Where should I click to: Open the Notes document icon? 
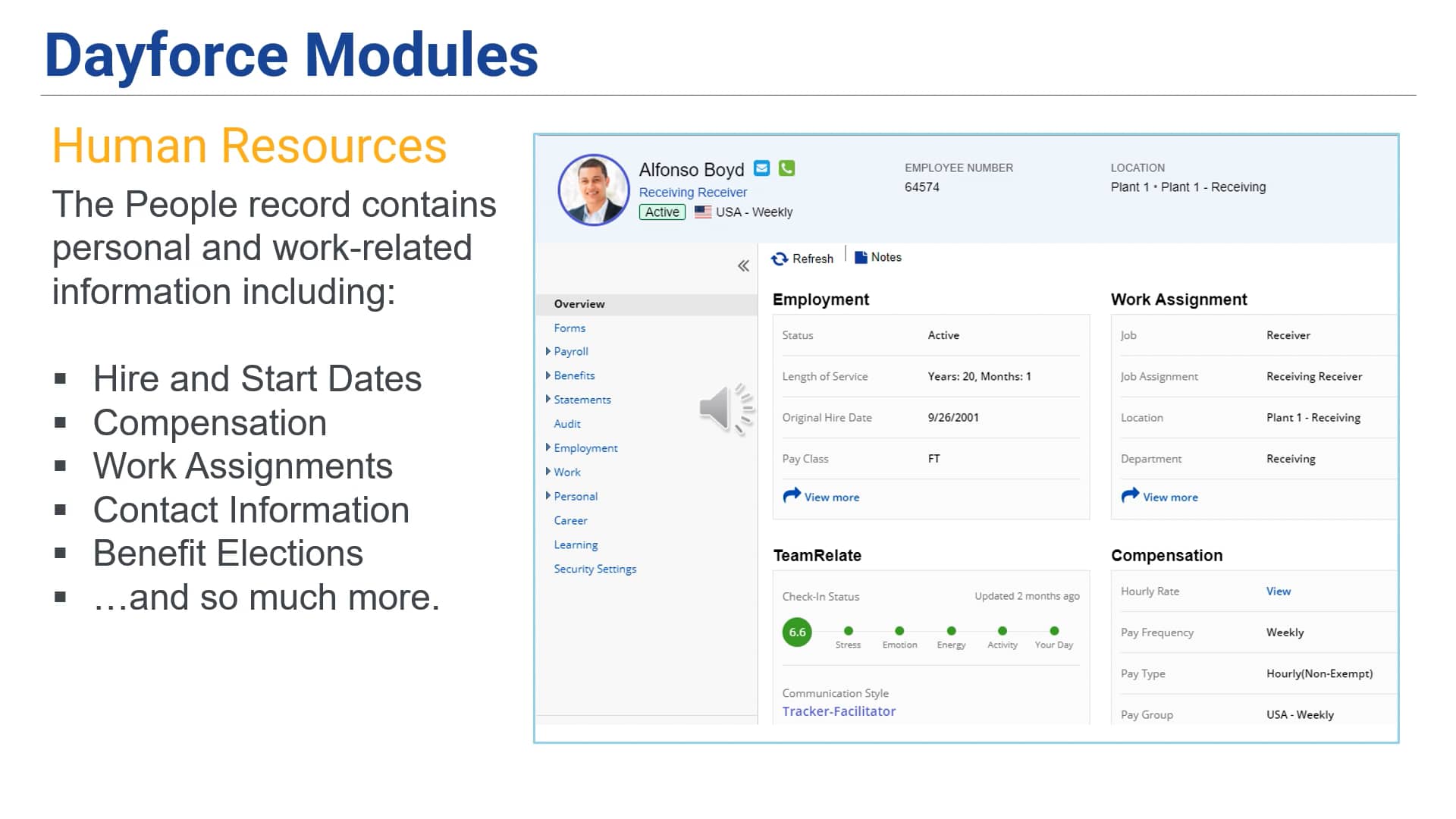click(861, 258)
